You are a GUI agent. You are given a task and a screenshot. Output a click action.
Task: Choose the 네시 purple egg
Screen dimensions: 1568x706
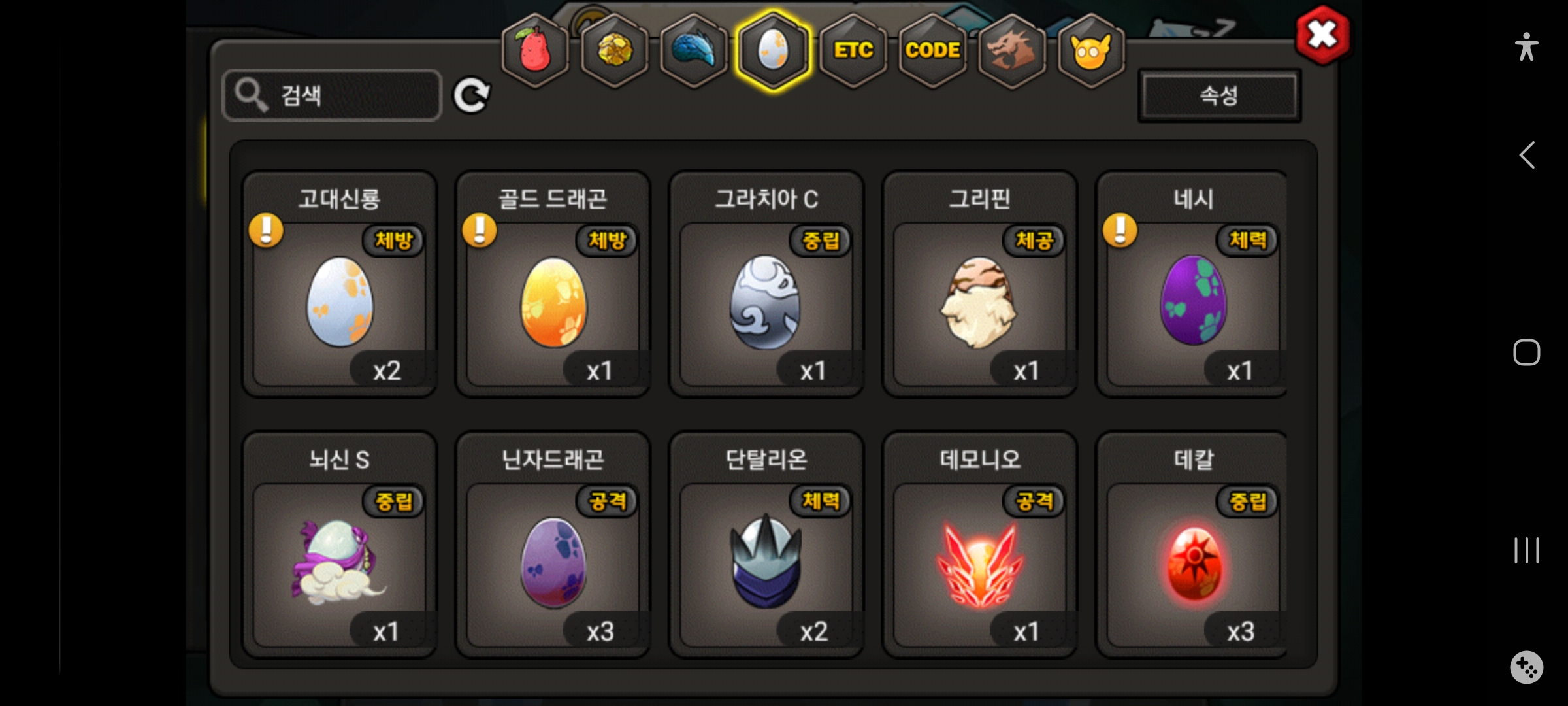point(1193,284)
